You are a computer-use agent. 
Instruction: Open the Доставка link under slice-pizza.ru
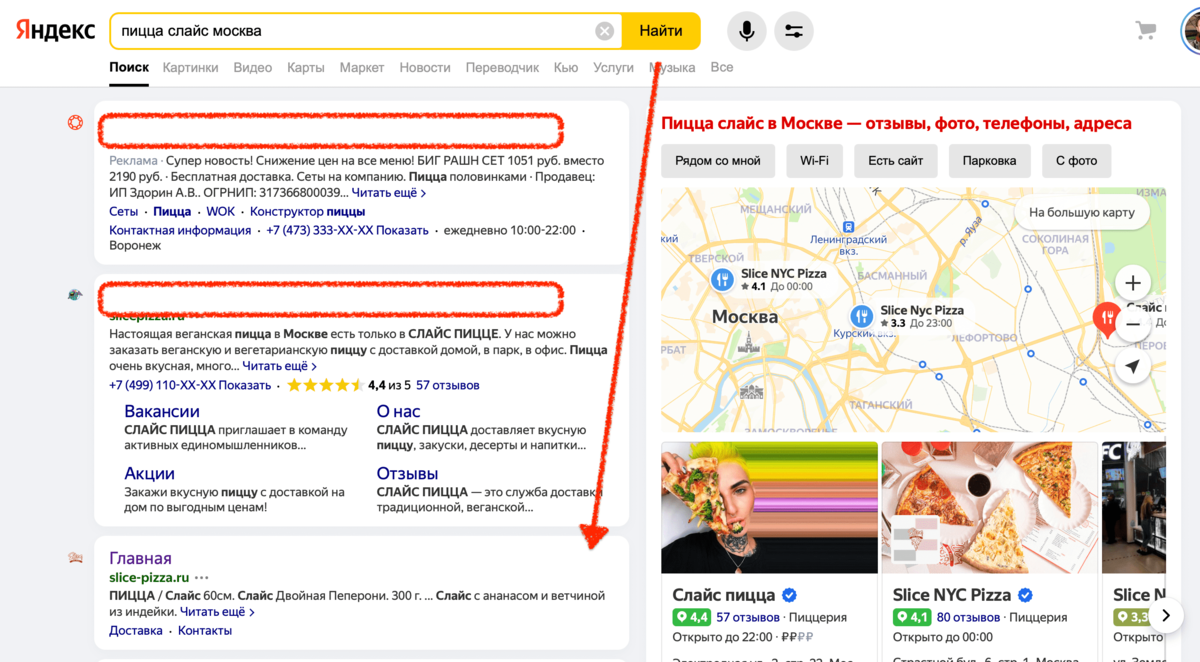pyautogui.click(x=136, y=631)
